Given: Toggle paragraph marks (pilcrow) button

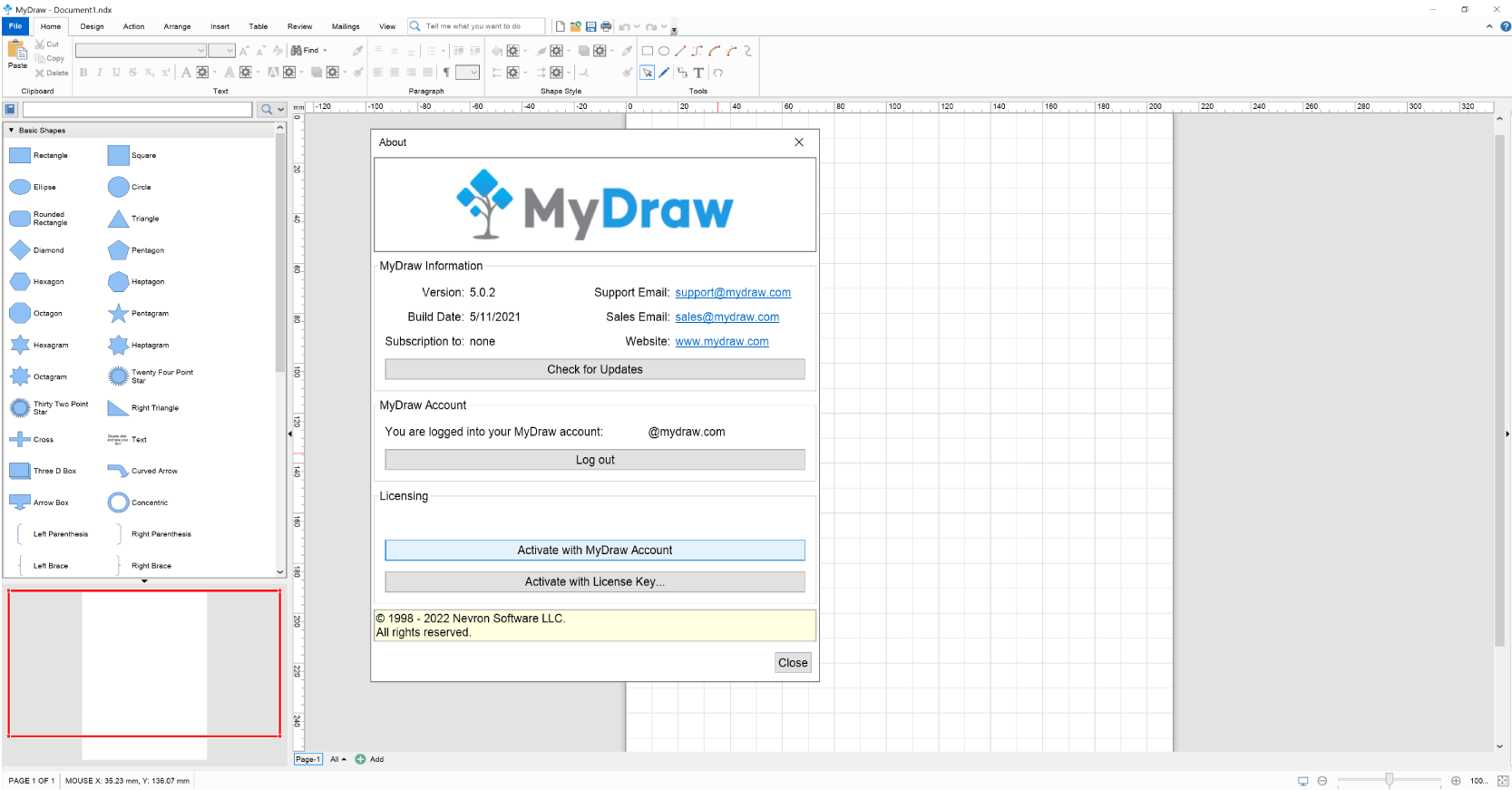Looking at the screenshot, I should tap(446, 73).
